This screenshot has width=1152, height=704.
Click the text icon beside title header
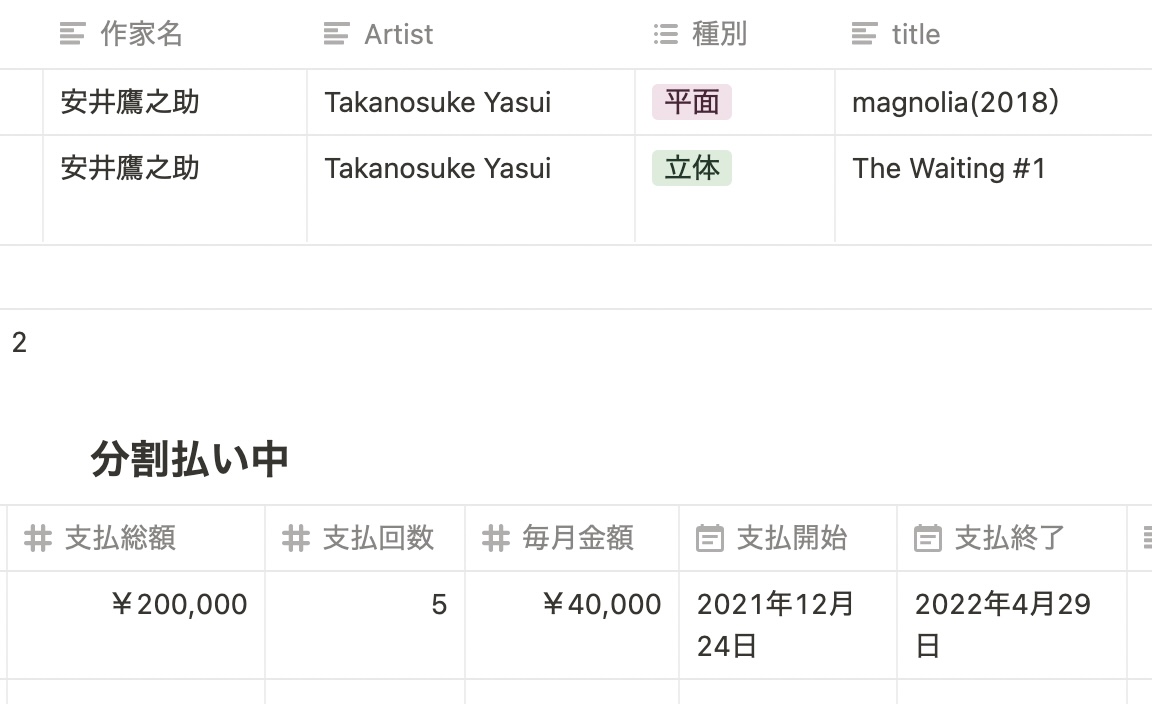864,34
